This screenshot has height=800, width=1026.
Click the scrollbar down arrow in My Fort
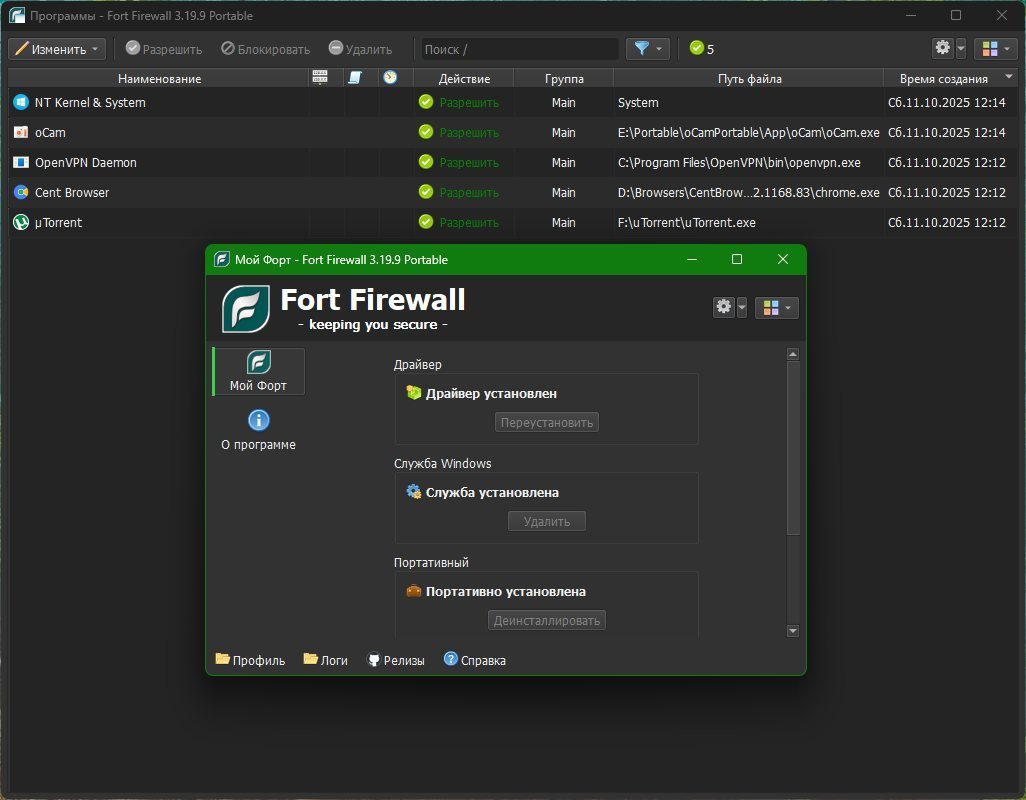click(x=792, y=631)
